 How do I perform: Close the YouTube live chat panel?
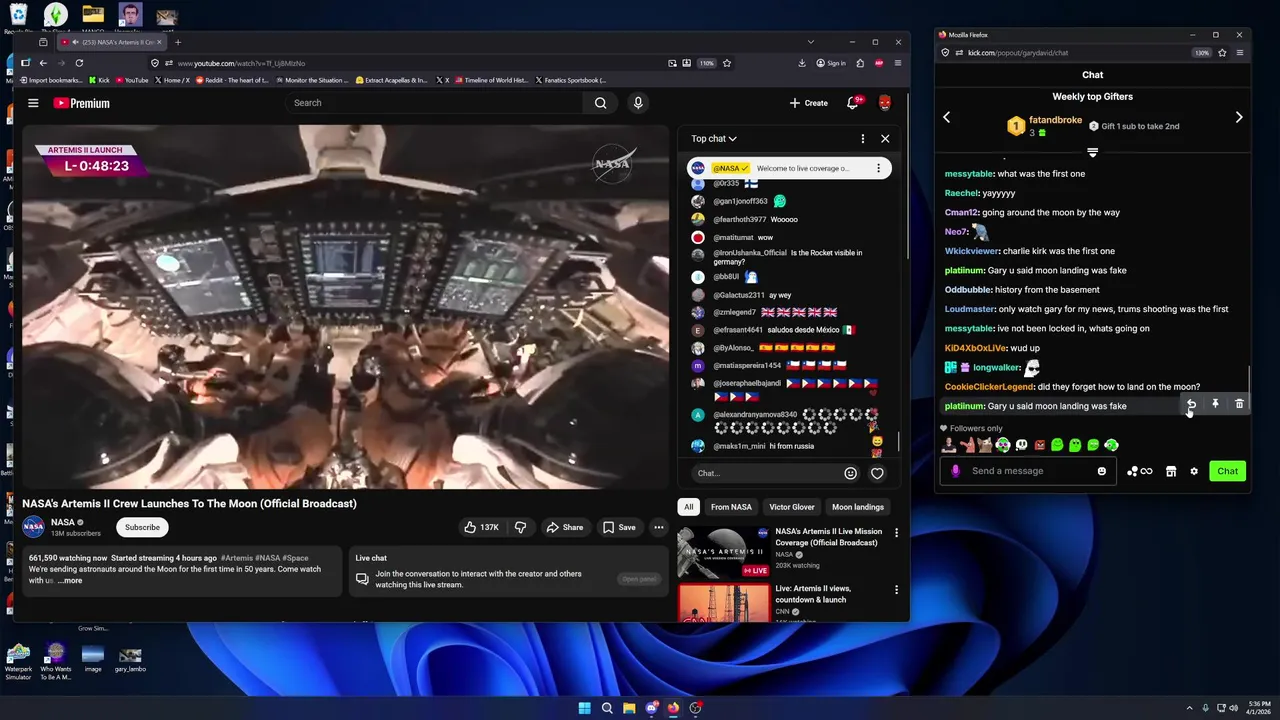[885, 139]
